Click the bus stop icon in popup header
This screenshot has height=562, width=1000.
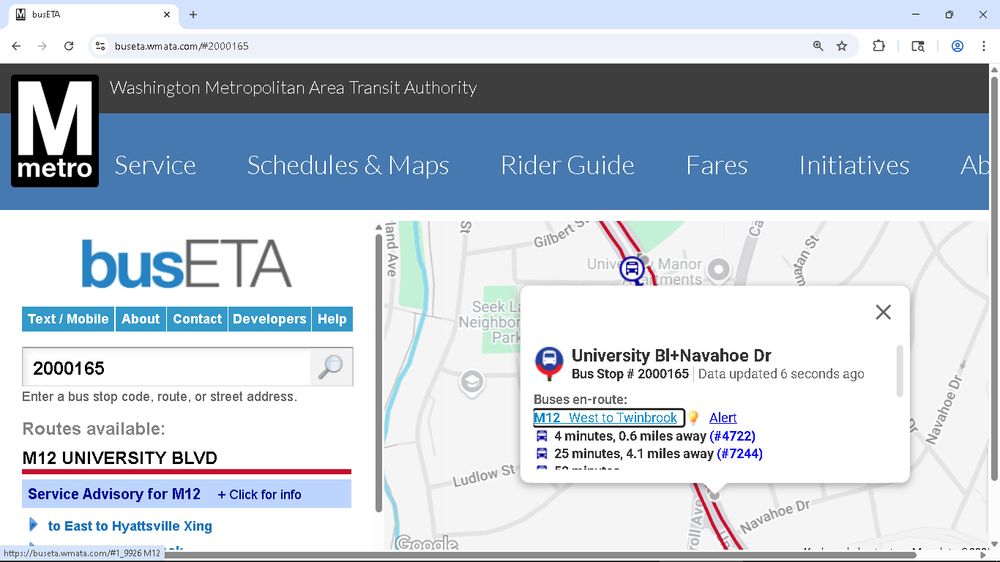pos(548,362)
